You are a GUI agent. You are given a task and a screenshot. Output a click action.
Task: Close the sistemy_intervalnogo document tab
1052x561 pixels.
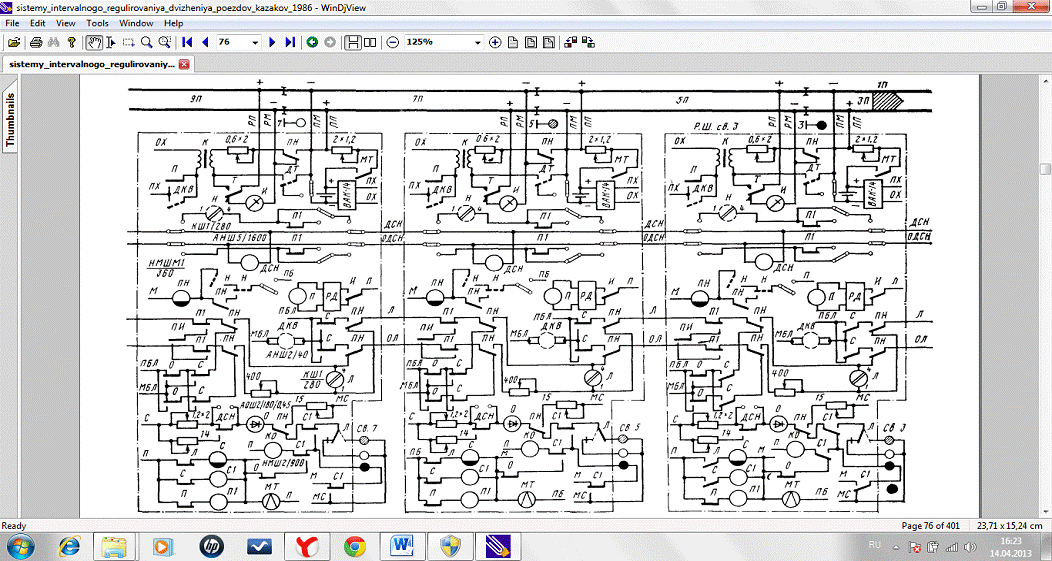click(x=184, y=63)
